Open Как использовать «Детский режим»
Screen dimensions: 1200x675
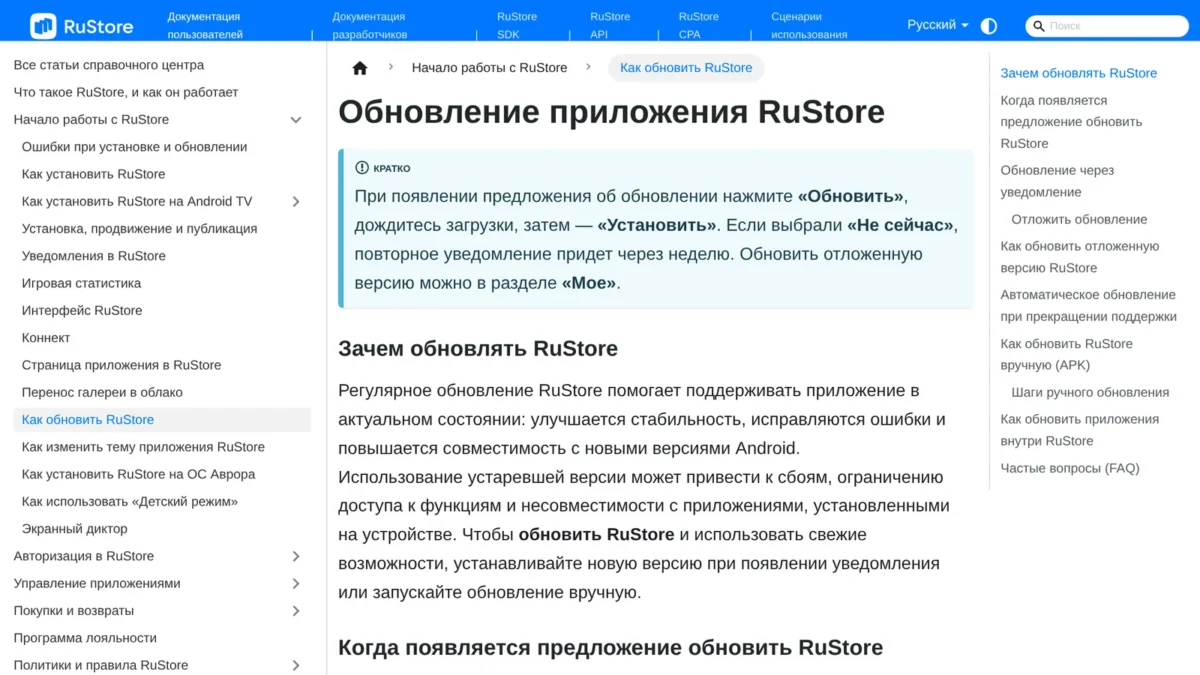click(x=130, y=502)
